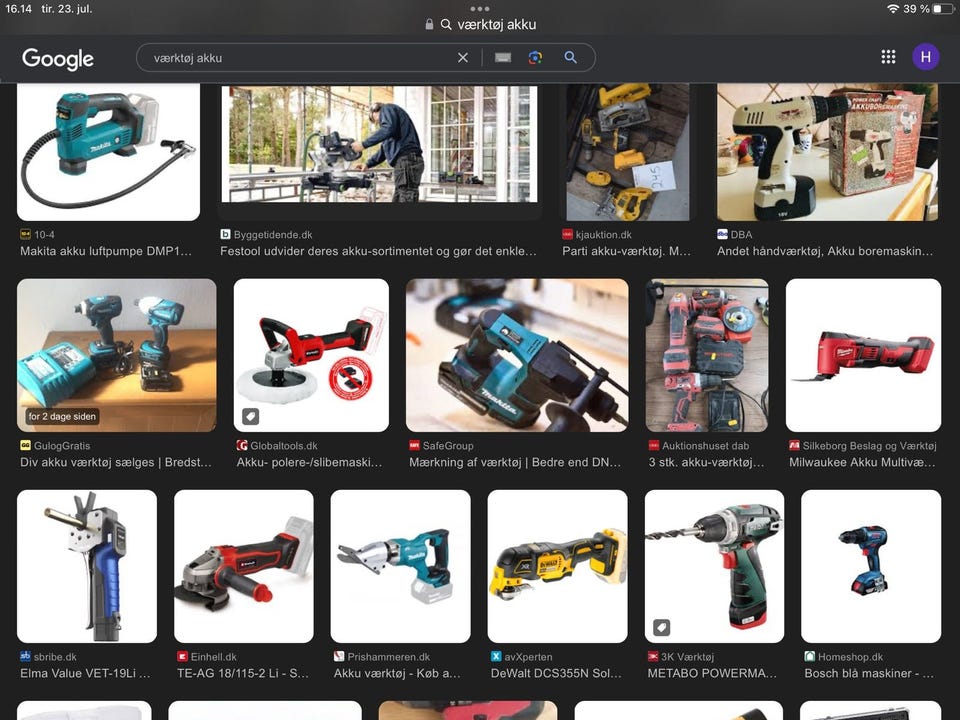Click into the Google search input field
The width and height of the screenshot is (960, 720).
[x=300, y=58]
